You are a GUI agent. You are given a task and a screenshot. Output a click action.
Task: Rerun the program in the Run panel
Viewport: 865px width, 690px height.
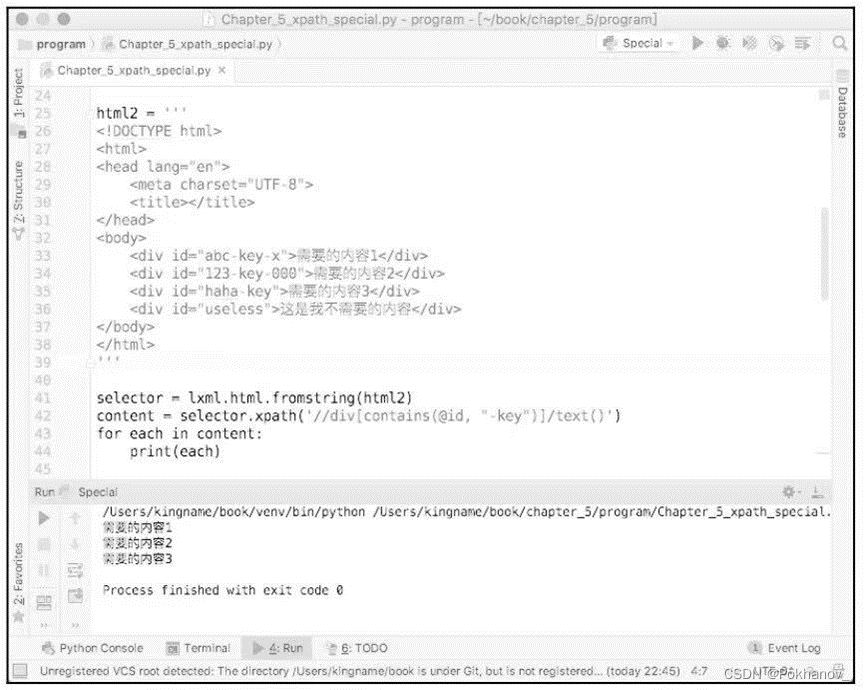[41, 518]
